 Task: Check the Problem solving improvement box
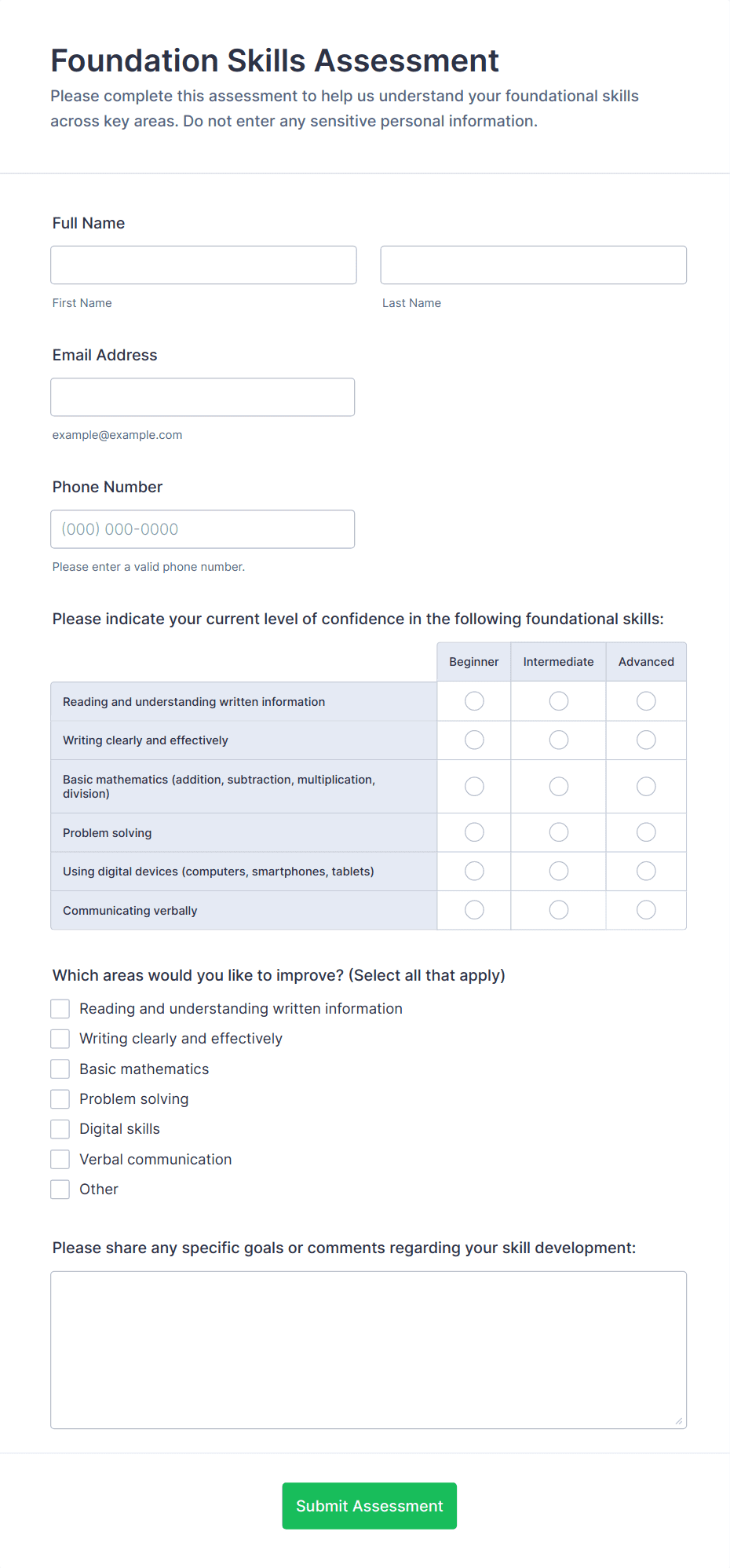click(x=60, y=1098)
